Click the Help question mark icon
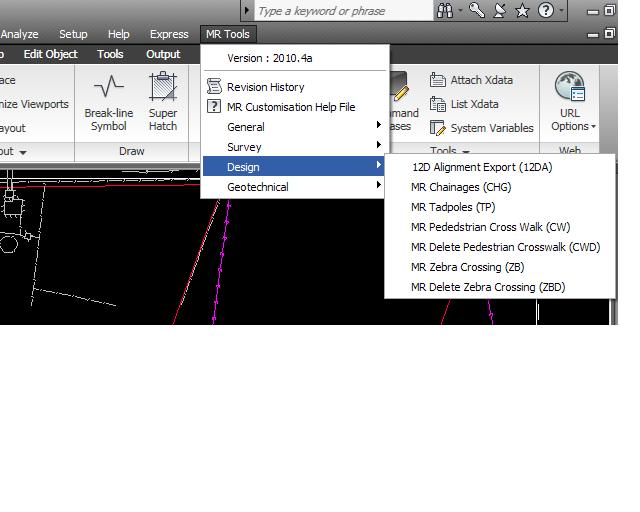 545,10
